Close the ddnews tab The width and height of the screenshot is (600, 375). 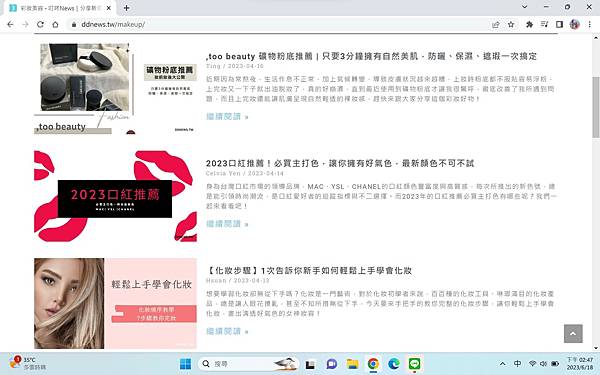[109, 8]
